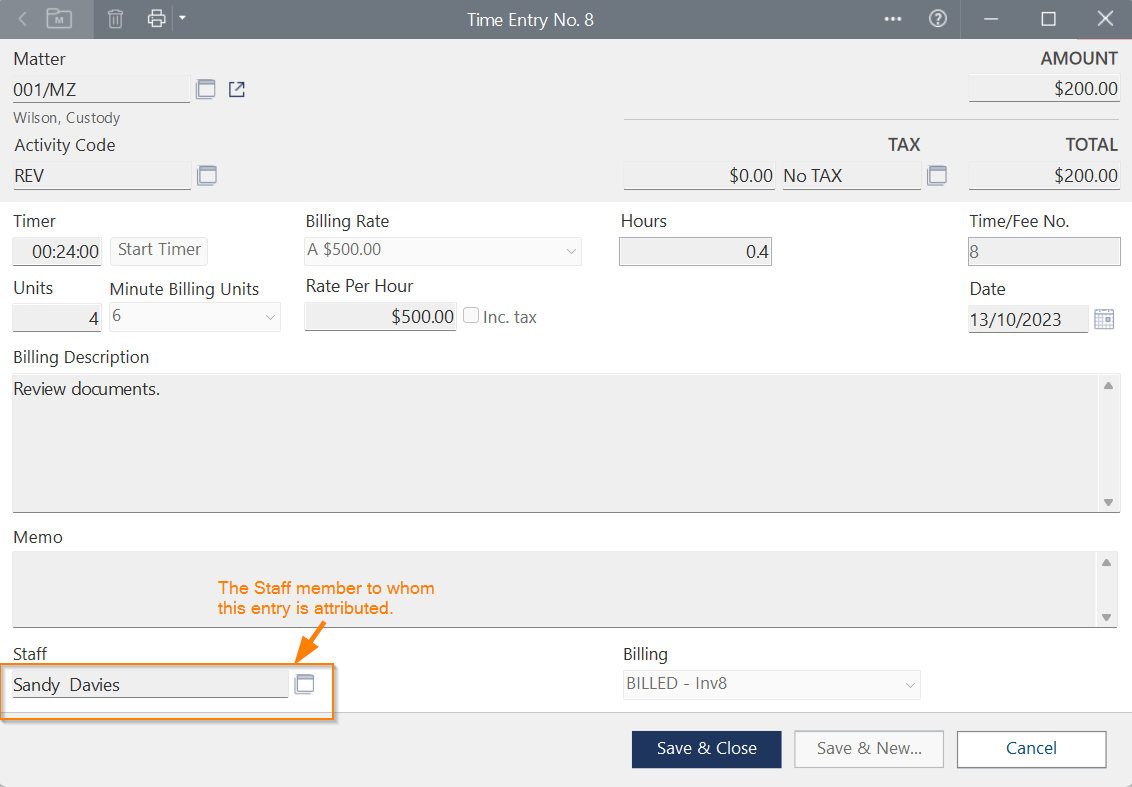The width and height of the screenshot is (1132, 787).
Task: Open the three-dots more options menu
Action: (x=893, y=19)
